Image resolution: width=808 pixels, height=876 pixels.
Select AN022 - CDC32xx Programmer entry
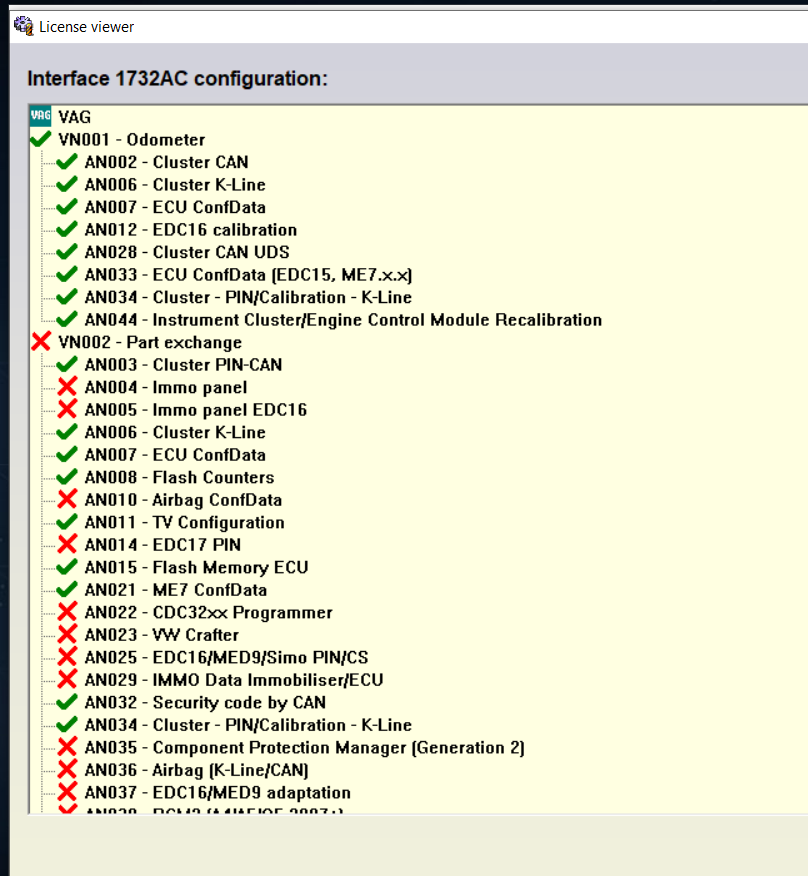pos(208,612)
